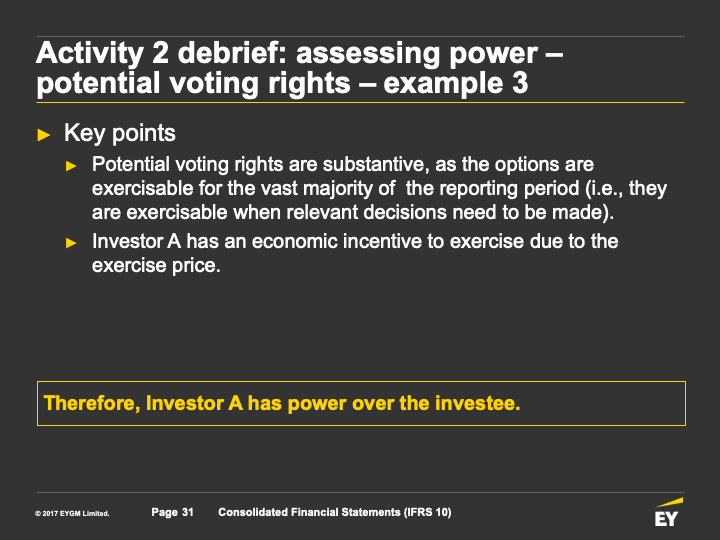
Task: Click the bullet arrow before Investor A
Action: pyautogui.click(x=71, y=242)
